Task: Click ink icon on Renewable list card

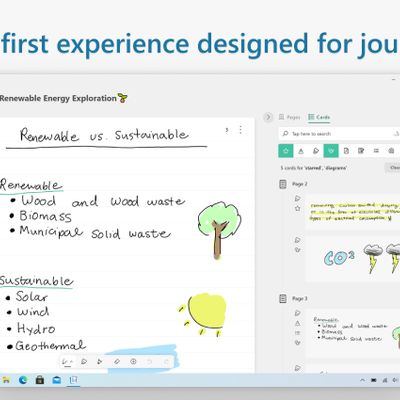Action: 298,313
